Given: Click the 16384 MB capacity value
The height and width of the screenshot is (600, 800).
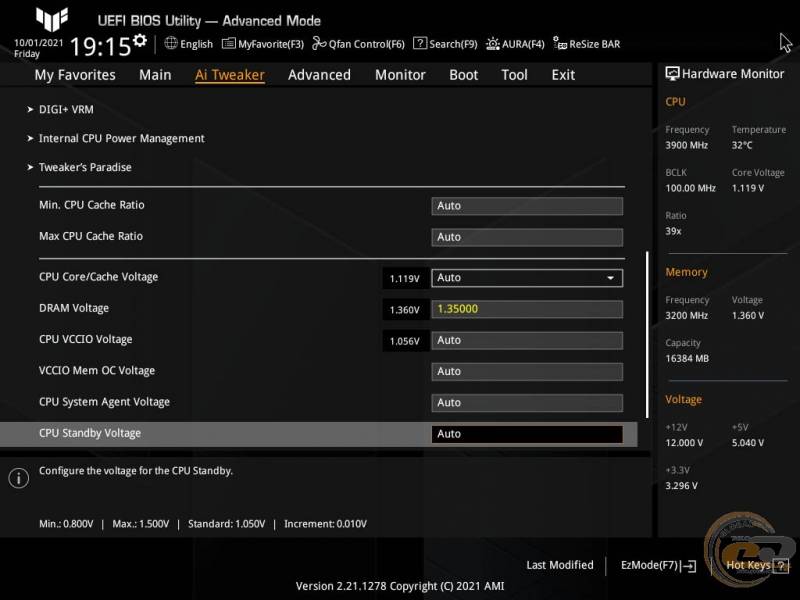Looking at the screenshot, I should tap(687, 359).
